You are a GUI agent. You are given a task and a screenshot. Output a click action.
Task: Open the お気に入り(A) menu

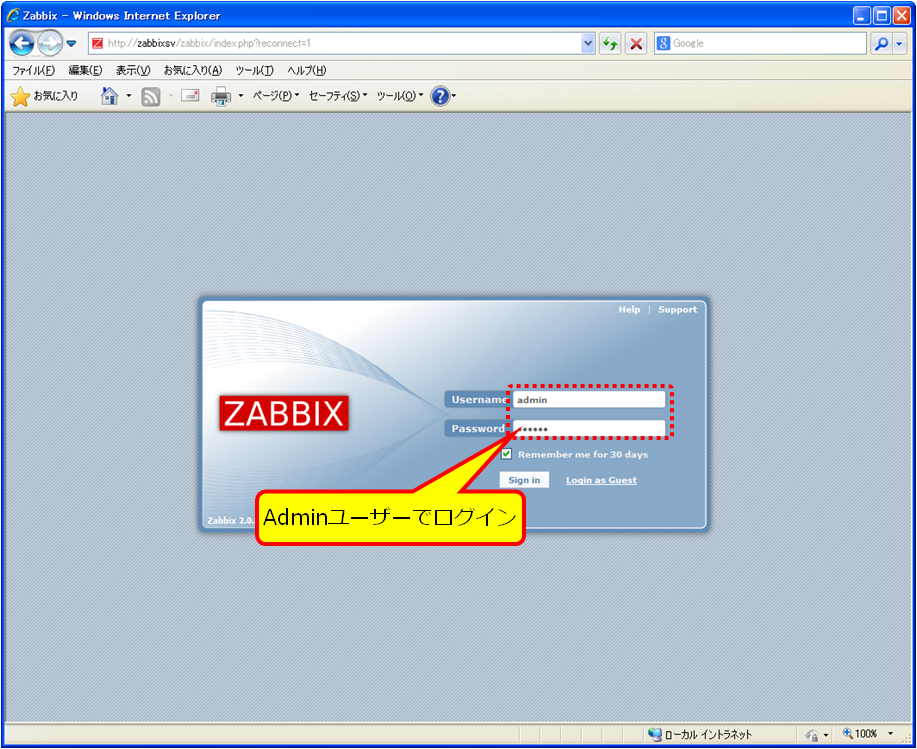192,70
